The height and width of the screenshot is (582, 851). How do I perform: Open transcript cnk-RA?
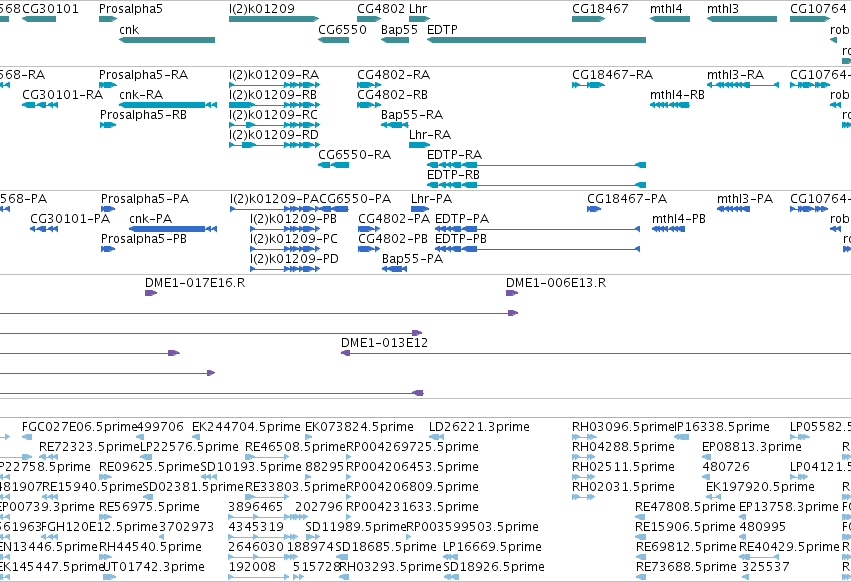(x=141, y=95)
